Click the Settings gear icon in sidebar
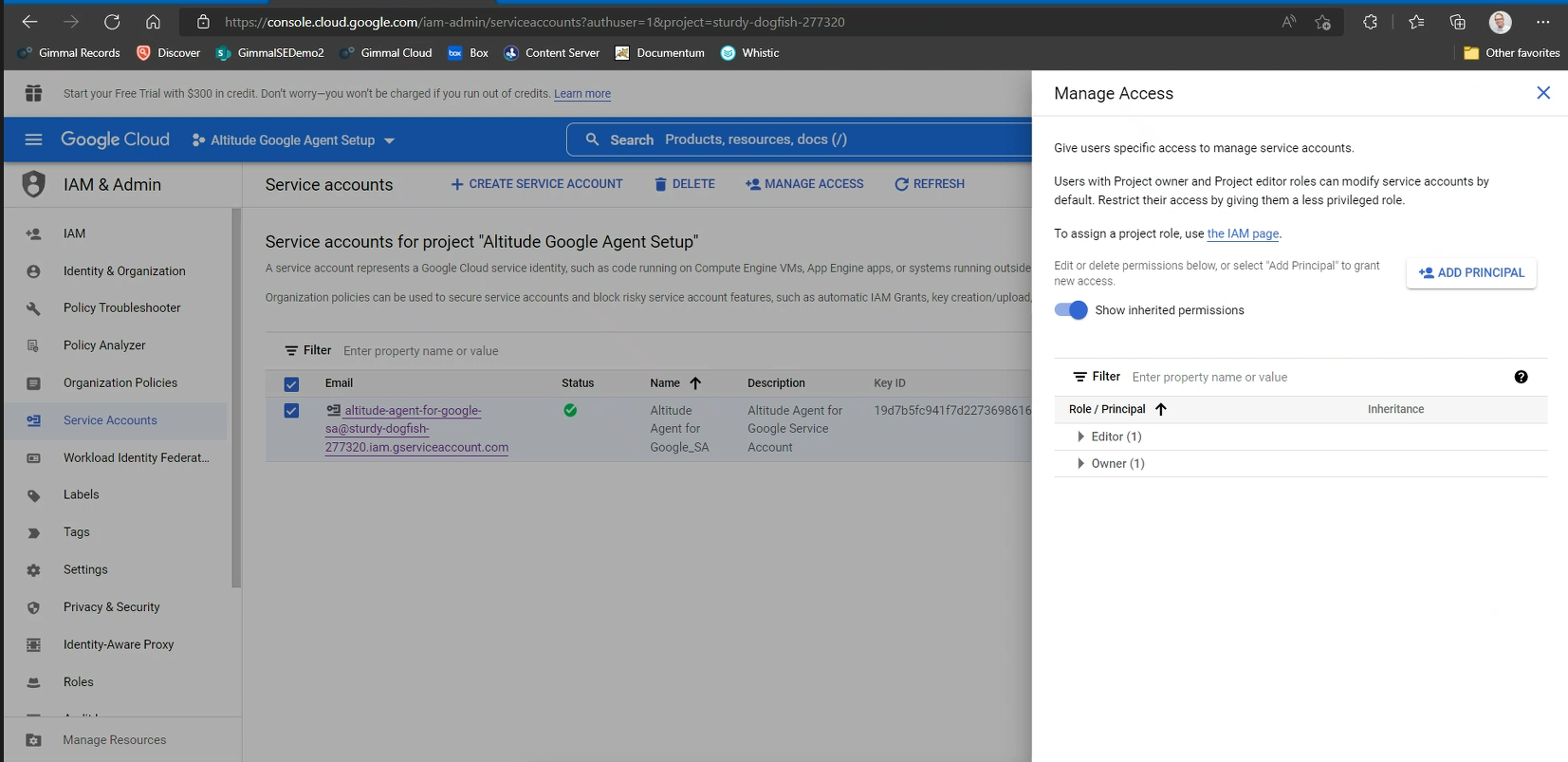The width and height of the screenshot is (1568, 762). point(33,570)
